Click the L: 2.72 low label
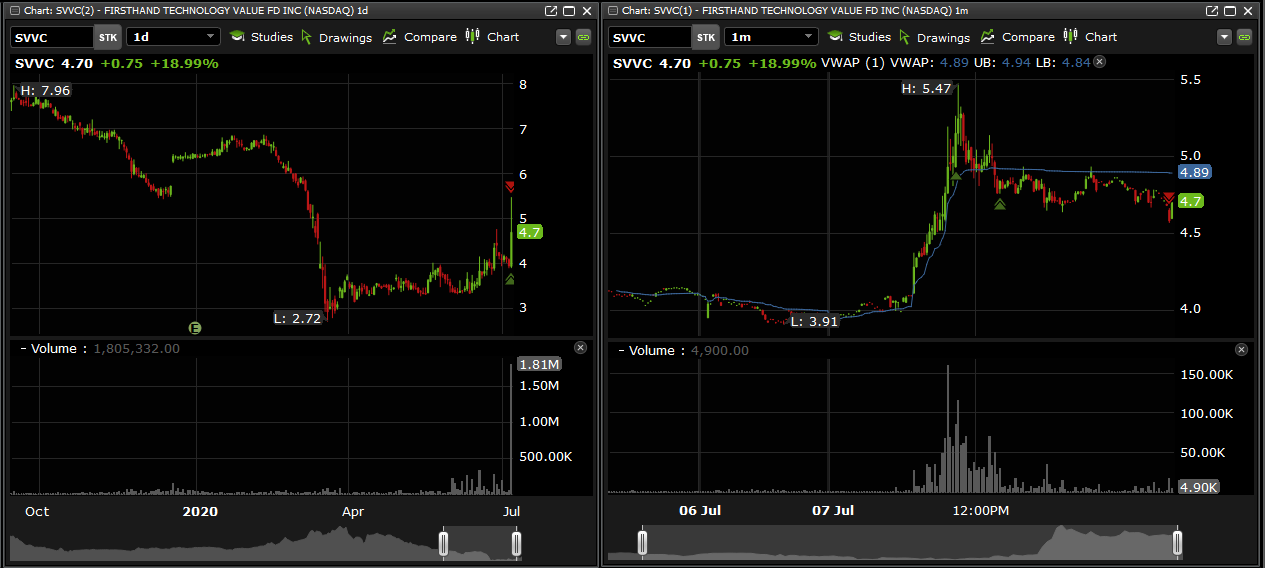This screenshot has width=1265, height=568. tap(297, 318)
